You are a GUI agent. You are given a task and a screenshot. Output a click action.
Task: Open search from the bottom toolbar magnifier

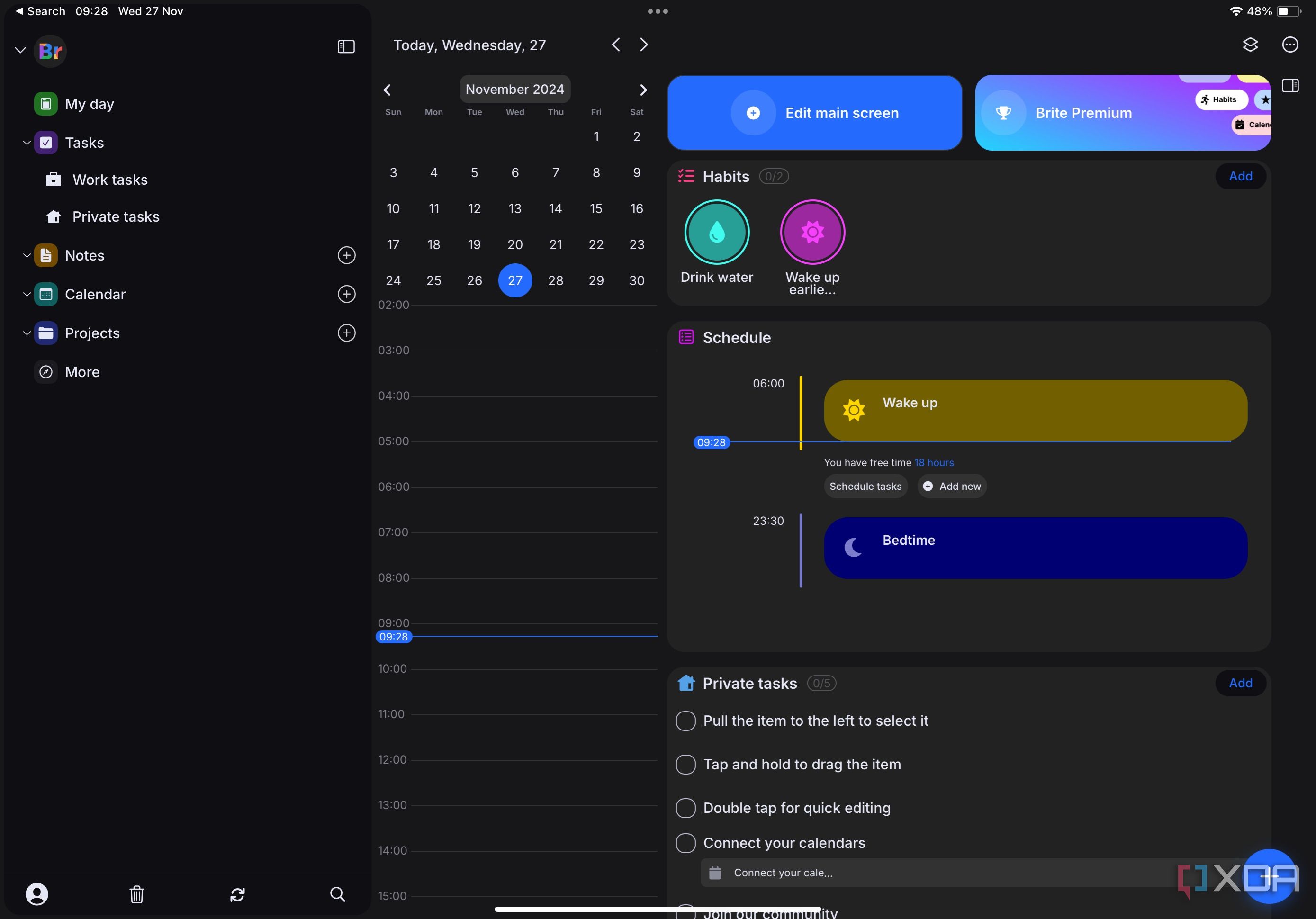[x=338, y=894]
